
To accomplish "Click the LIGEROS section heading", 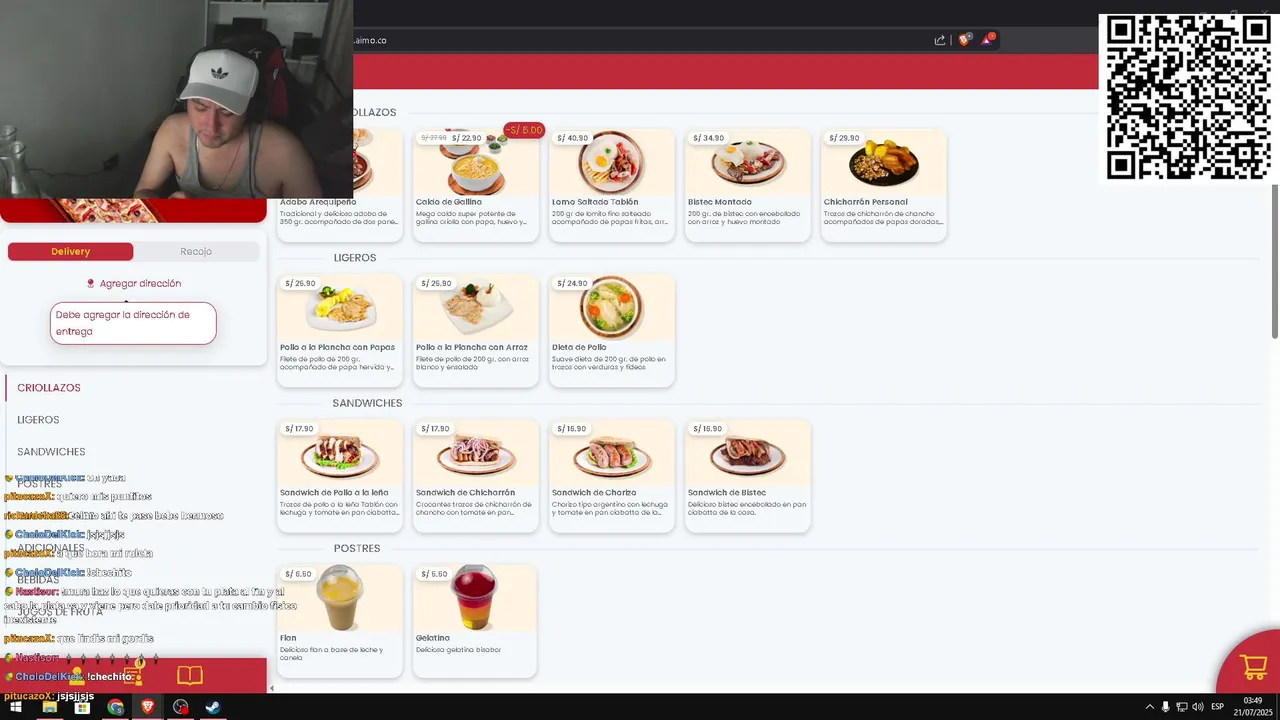I will [355, 258].
